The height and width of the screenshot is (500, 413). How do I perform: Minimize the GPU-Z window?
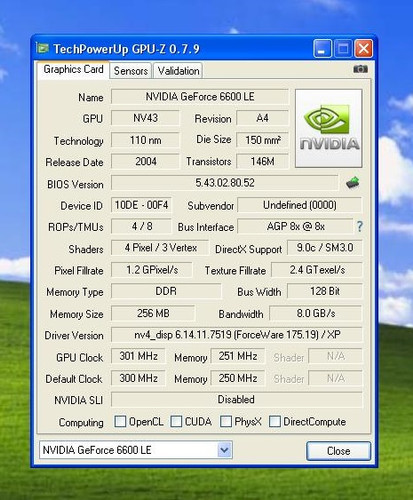pos(322,49)
